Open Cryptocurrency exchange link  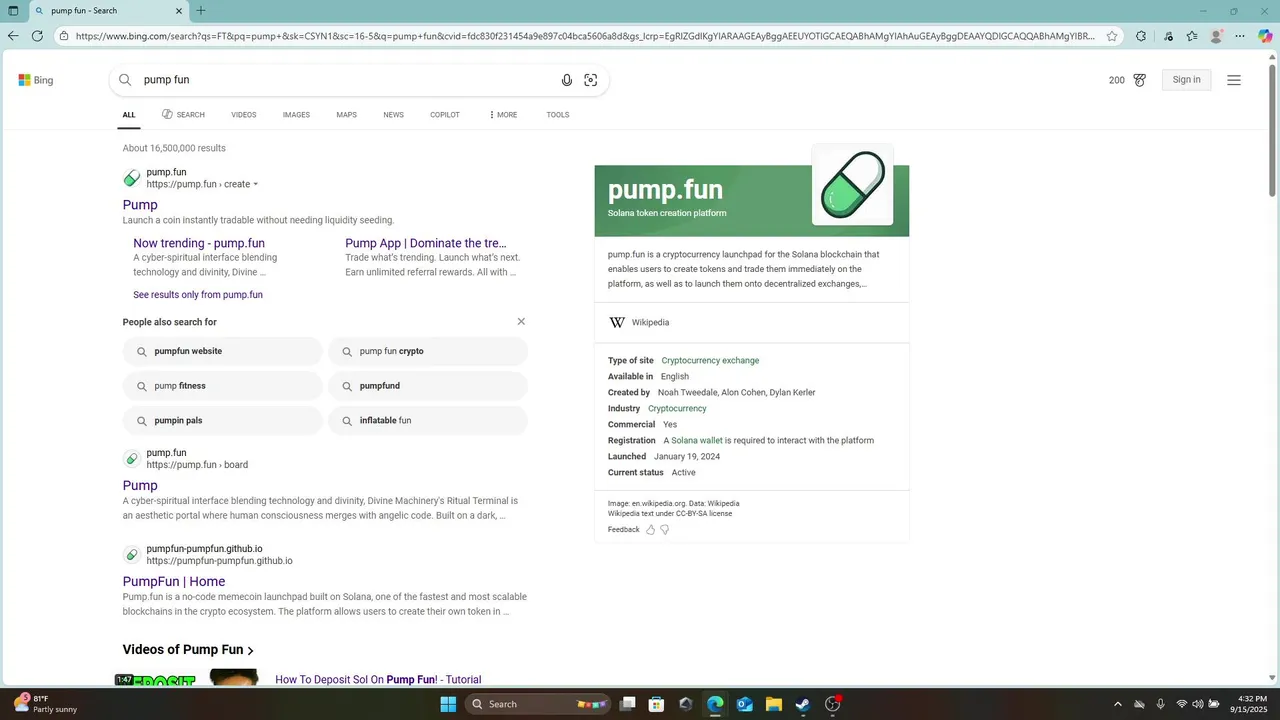pyautogui.click(x=710, y=361)
